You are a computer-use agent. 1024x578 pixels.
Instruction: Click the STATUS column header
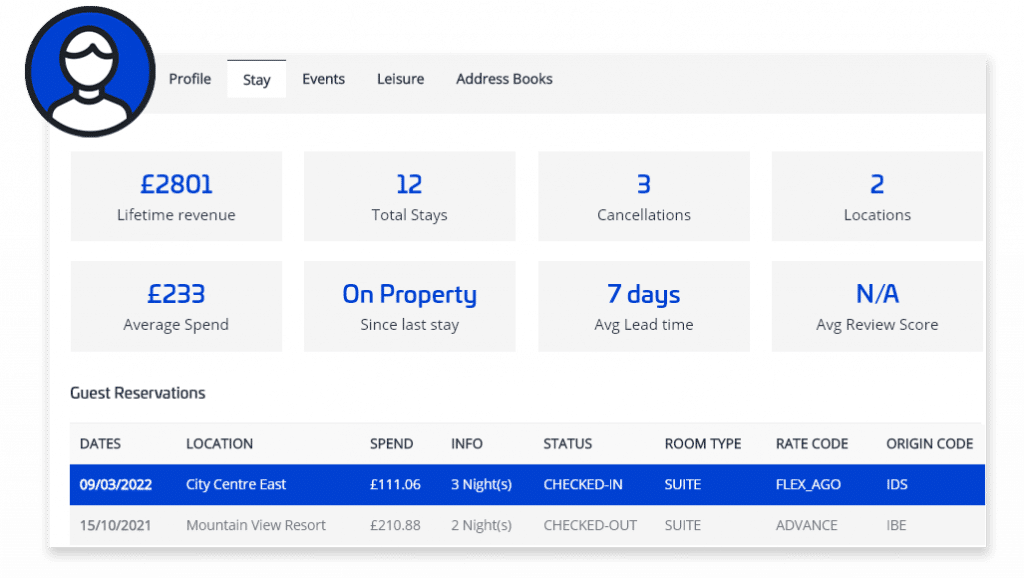point(567,444)
